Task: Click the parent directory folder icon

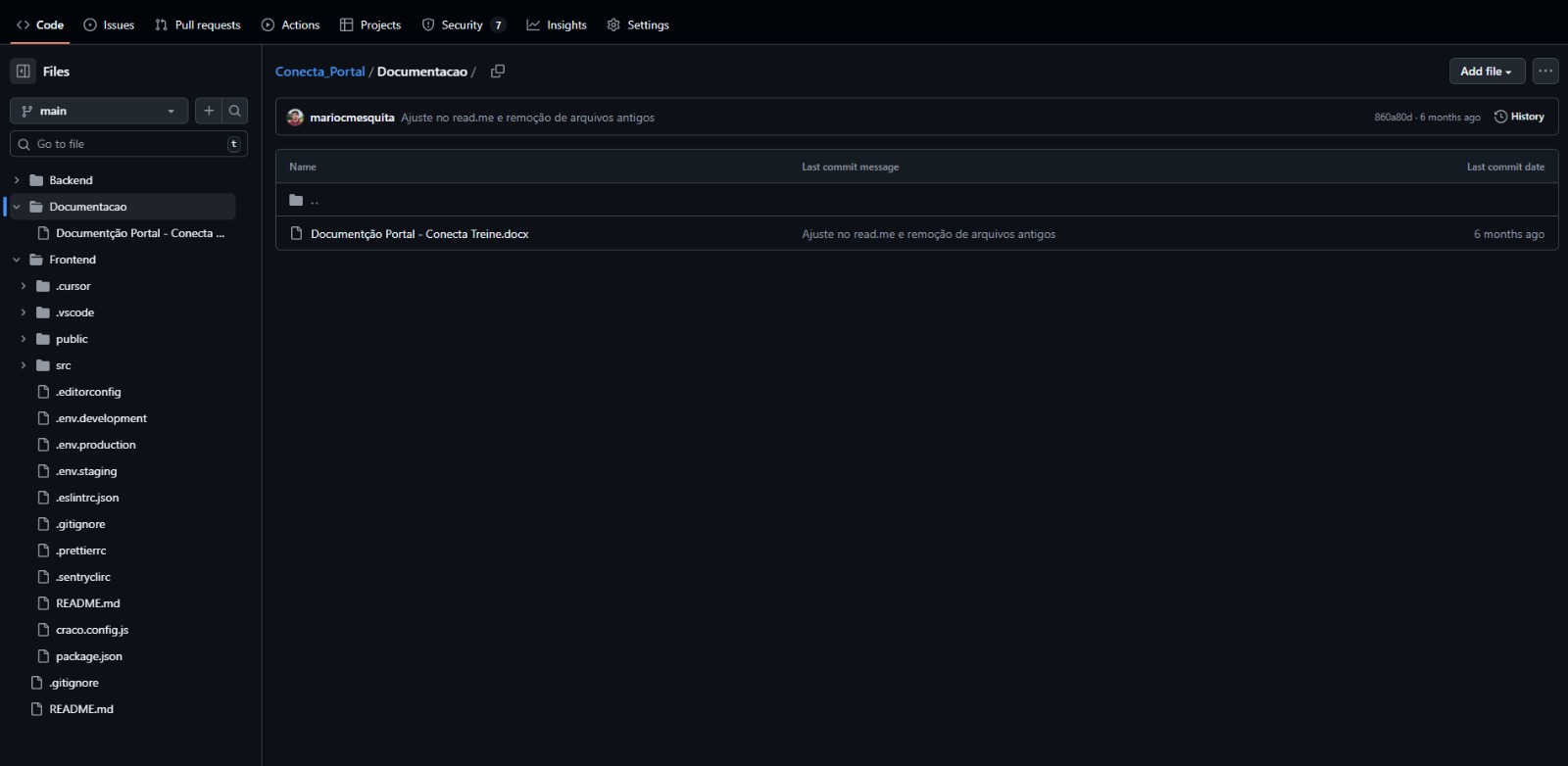Action: (296, 201)
